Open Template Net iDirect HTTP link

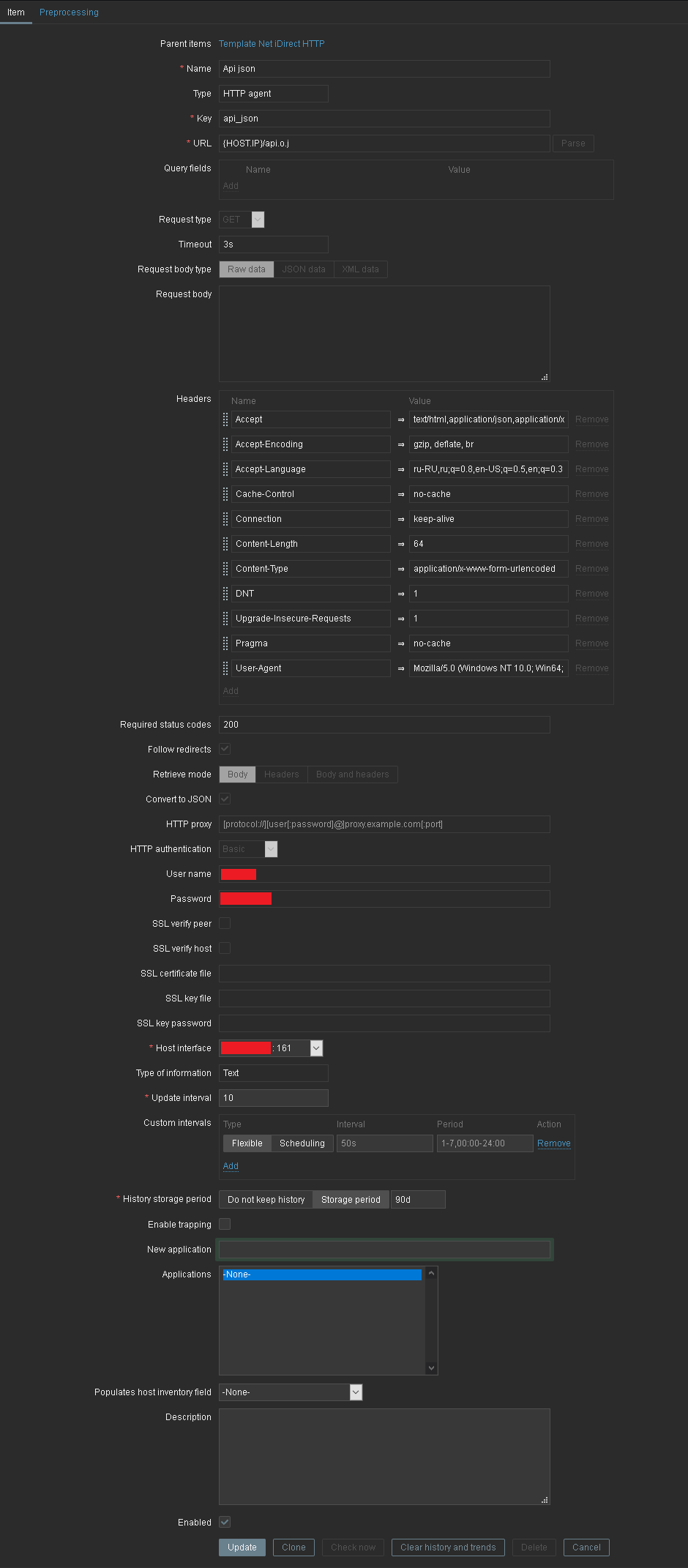point(272,44)
